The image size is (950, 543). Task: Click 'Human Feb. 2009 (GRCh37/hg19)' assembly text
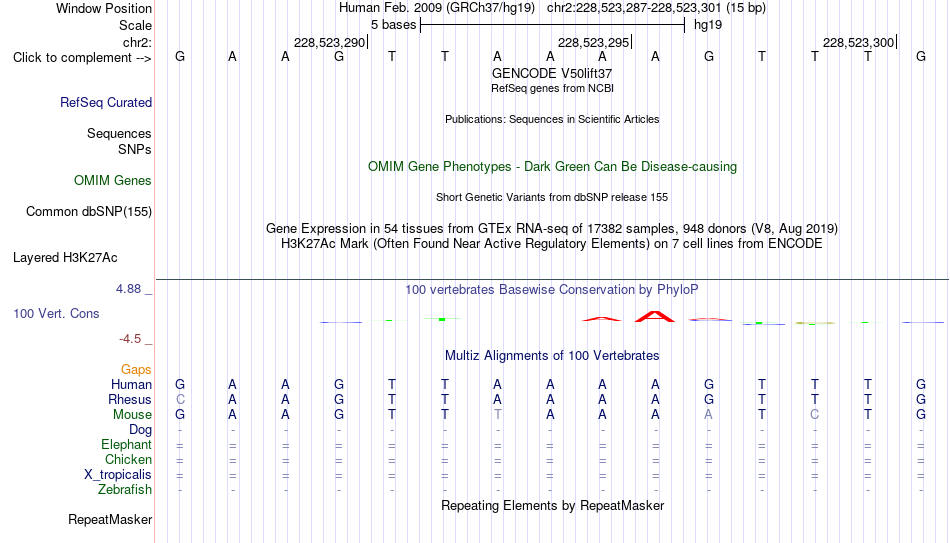click(437, 8)
